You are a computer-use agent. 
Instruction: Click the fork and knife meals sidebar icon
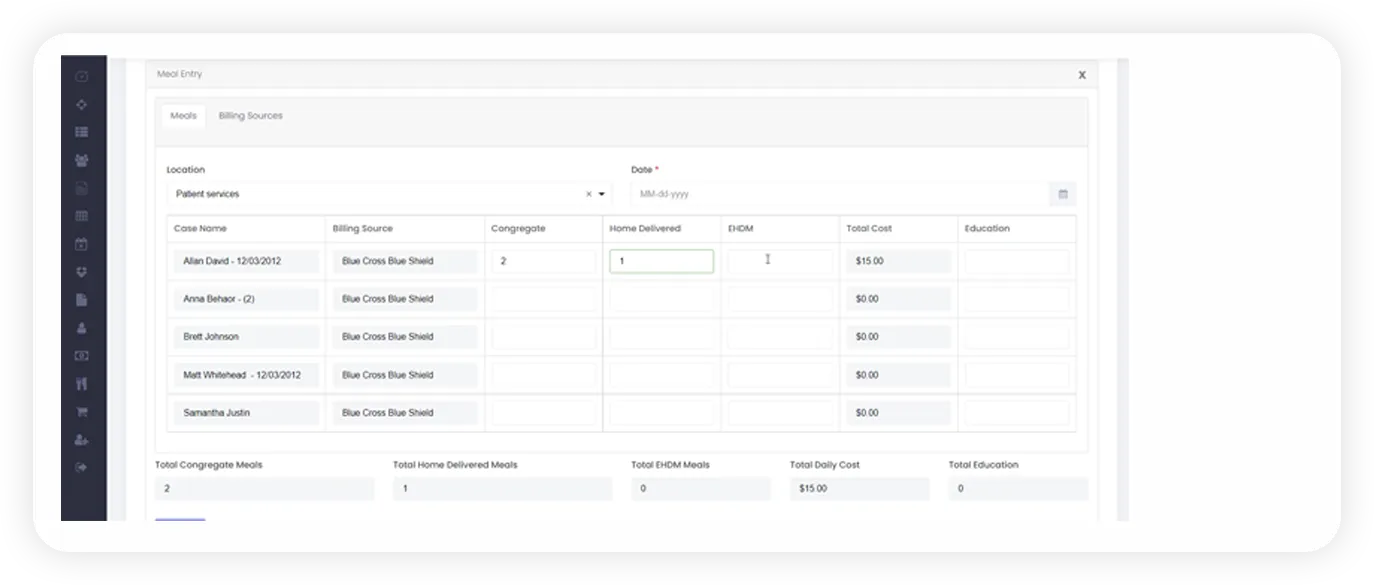pyautogui.click(x=82, y=383)
